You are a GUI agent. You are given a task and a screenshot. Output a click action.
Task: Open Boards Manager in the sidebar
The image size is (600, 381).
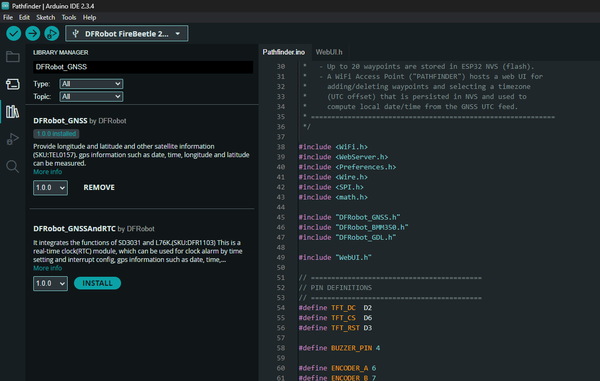pyautogui.click(x=13, y=84)
